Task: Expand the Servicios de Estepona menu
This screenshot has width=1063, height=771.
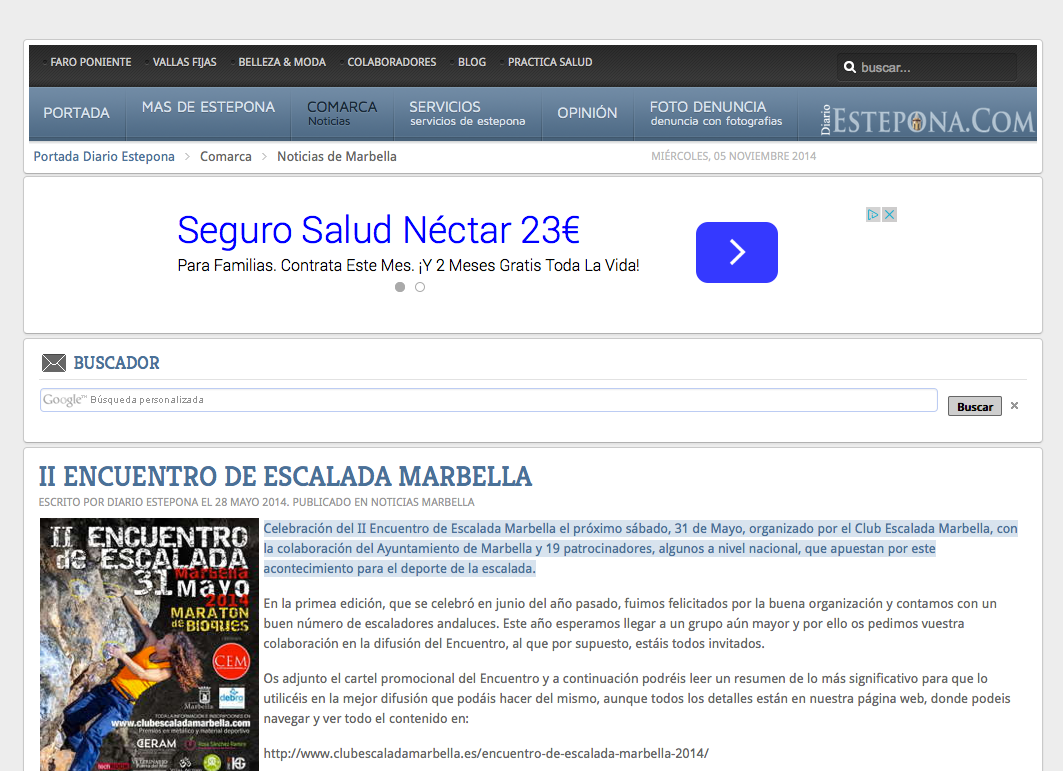Action: click(467, 113)
